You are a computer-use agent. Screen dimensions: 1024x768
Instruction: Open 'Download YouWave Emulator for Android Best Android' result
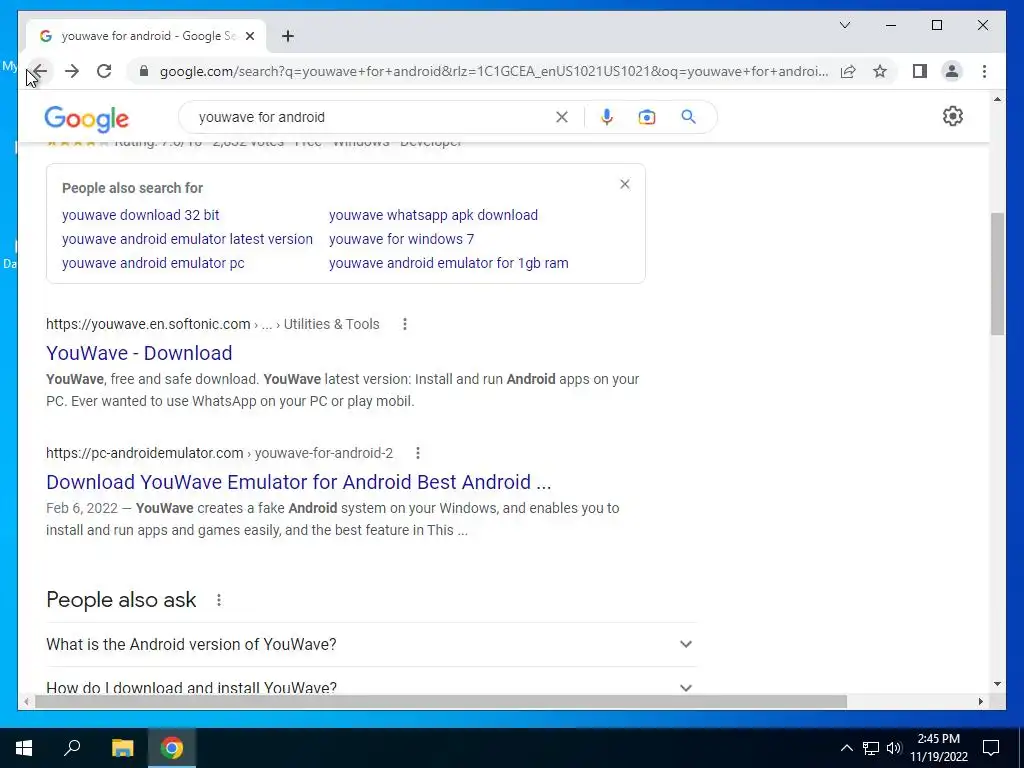click(x=298, y=482)
